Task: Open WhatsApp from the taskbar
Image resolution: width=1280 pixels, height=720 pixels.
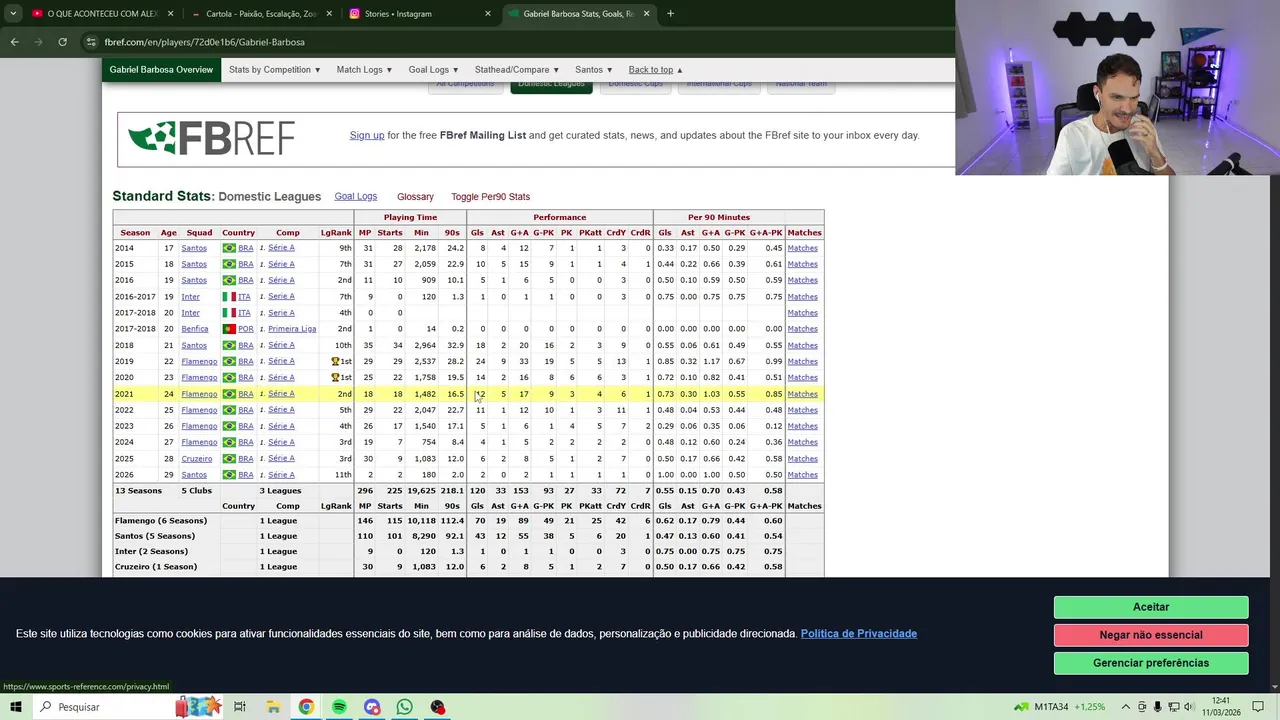Action: pyautogui.click(x=404, y=707)
